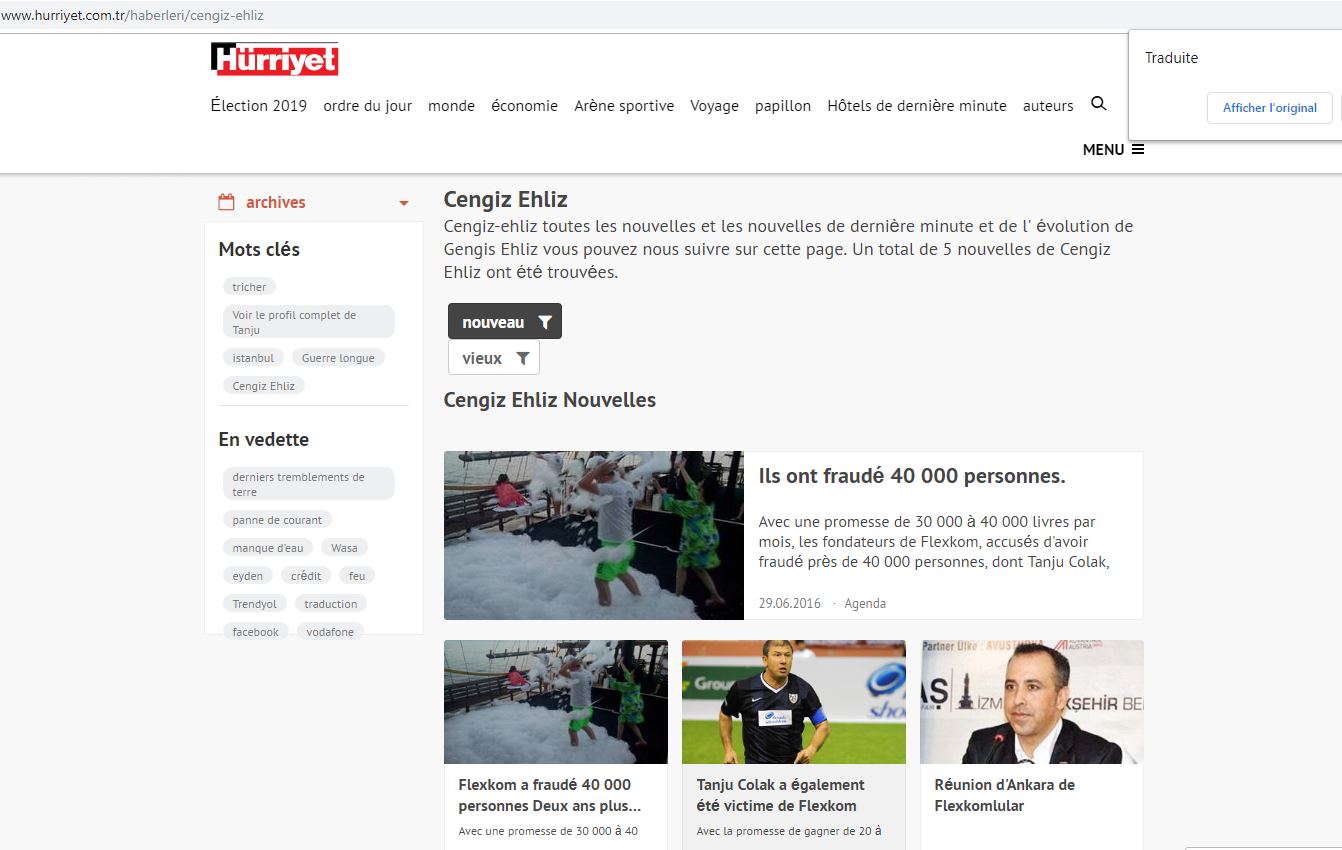Open the large foam party article image

(593, 535)
